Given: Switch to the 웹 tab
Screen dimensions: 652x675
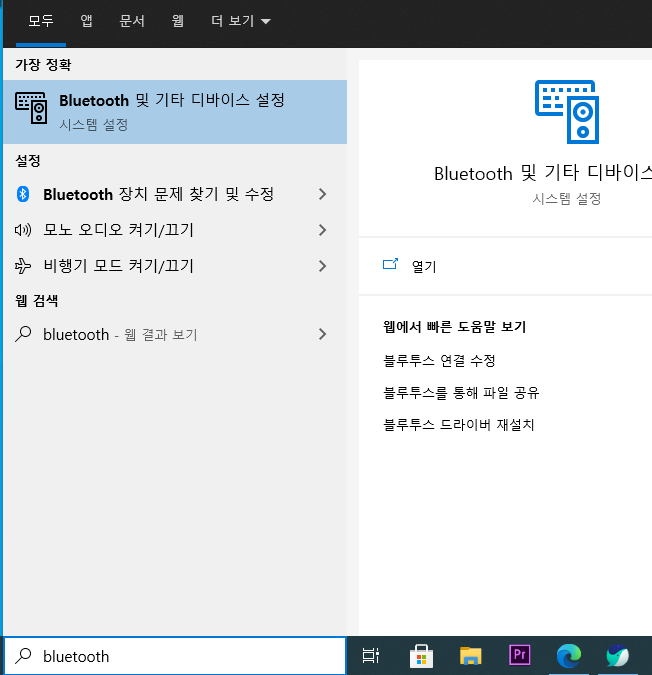Looking at the screenshot, I should [177, 21].
